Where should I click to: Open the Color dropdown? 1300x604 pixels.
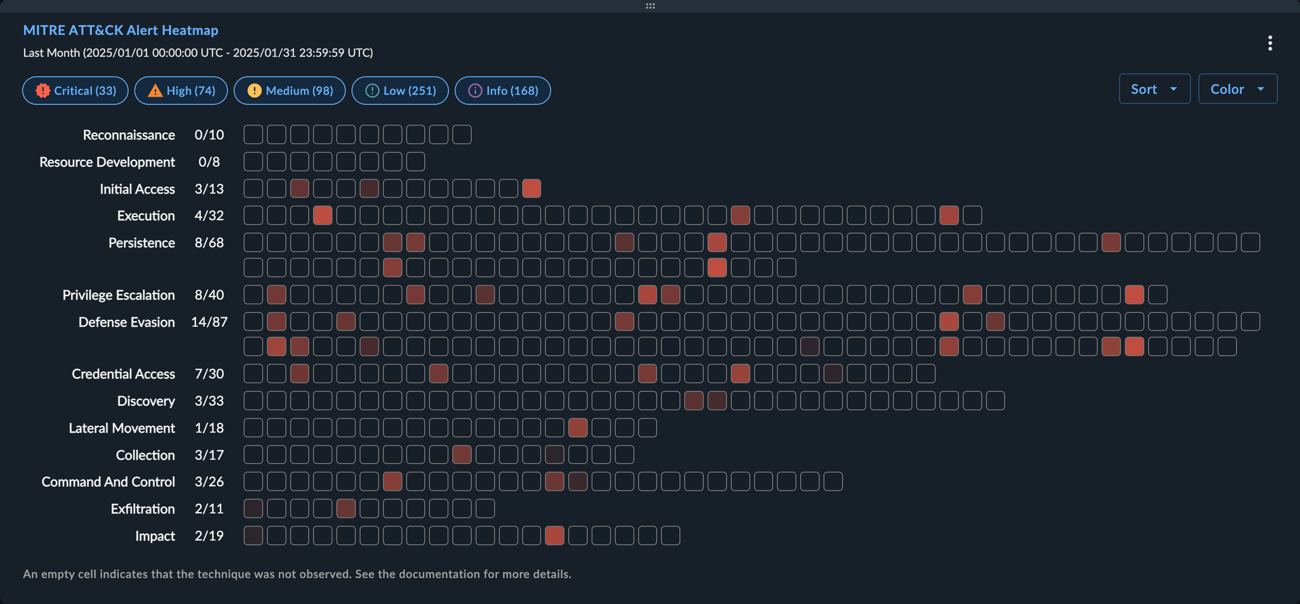1238,89
